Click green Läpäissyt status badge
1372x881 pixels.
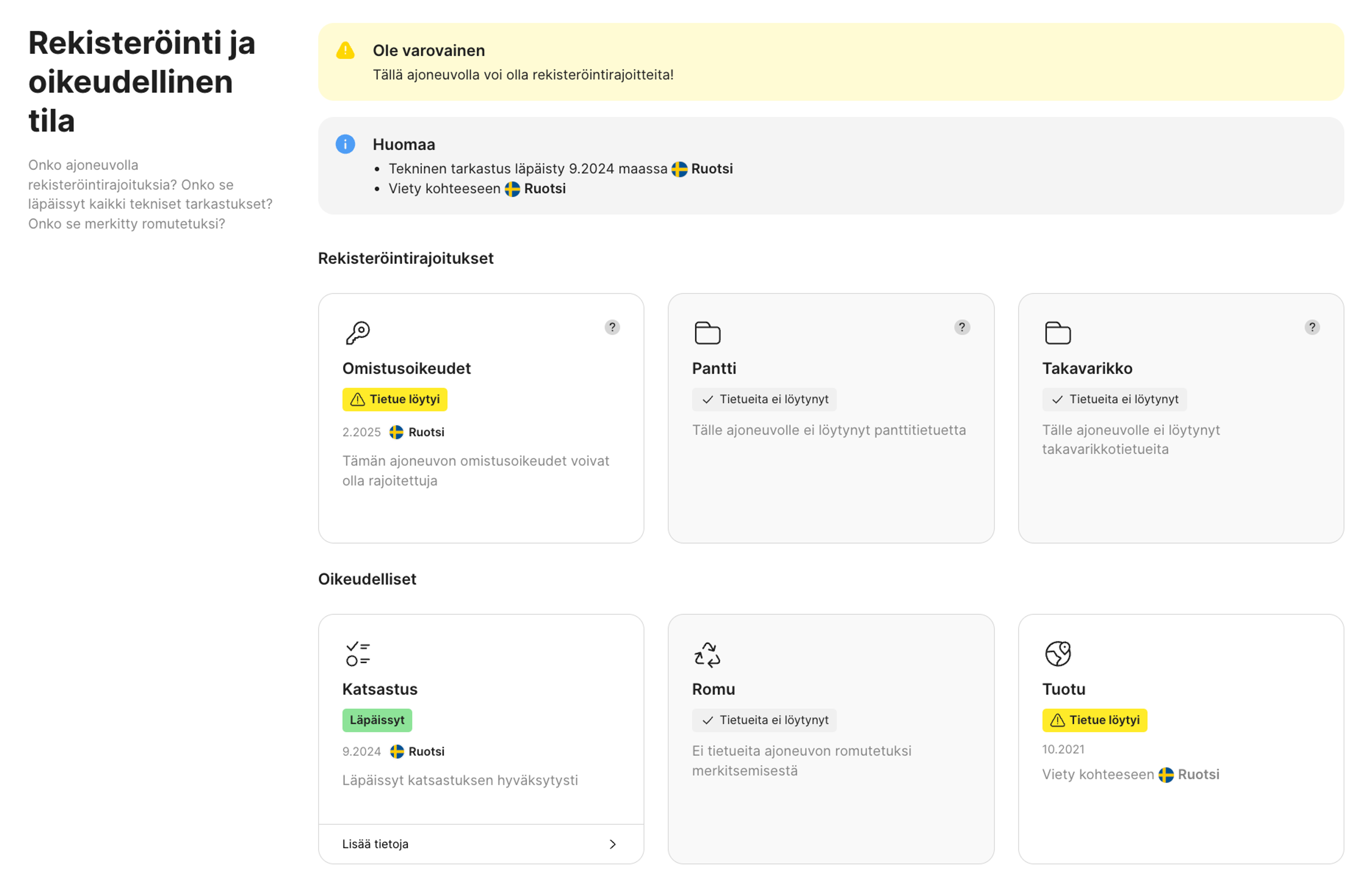click(377, 720)
